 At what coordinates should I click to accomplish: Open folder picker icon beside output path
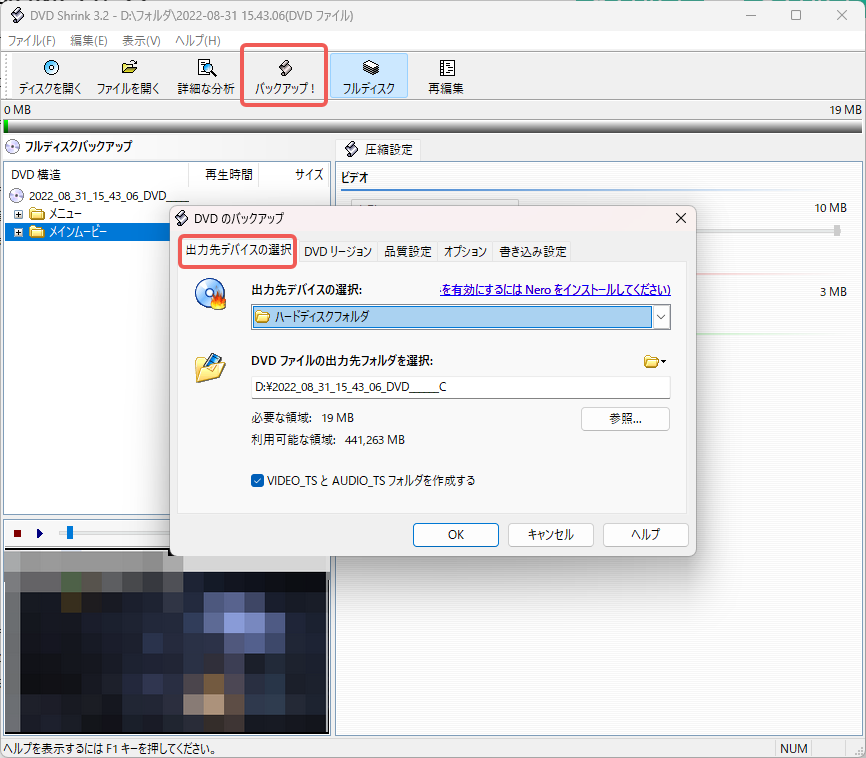653,361
